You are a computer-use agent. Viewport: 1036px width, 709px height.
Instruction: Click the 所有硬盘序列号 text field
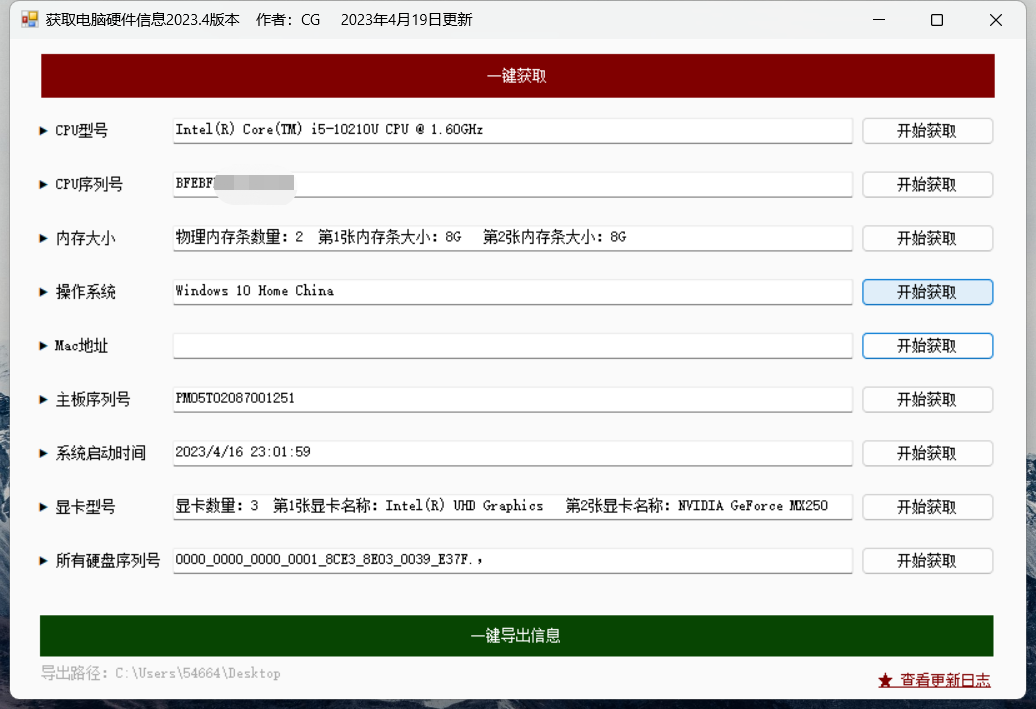pos(513,560)
